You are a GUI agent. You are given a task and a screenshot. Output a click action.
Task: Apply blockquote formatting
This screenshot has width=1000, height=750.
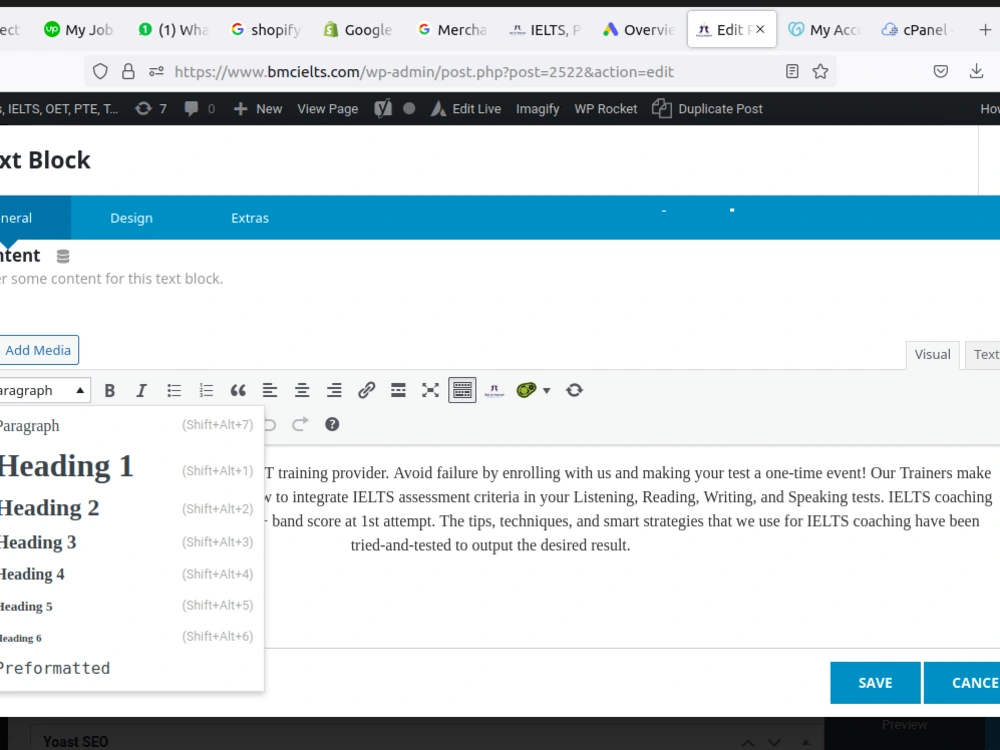pos(238,390)
